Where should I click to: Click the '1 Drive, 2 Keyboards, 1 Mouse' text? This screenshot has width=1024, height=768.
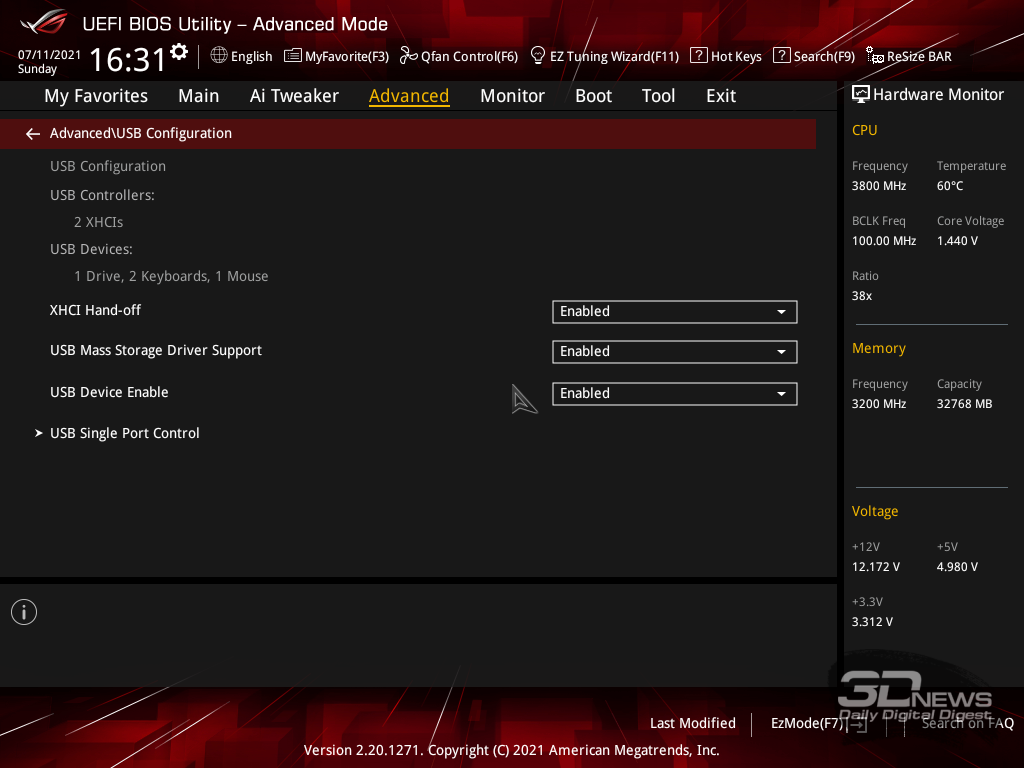click(x=171, y=277)
